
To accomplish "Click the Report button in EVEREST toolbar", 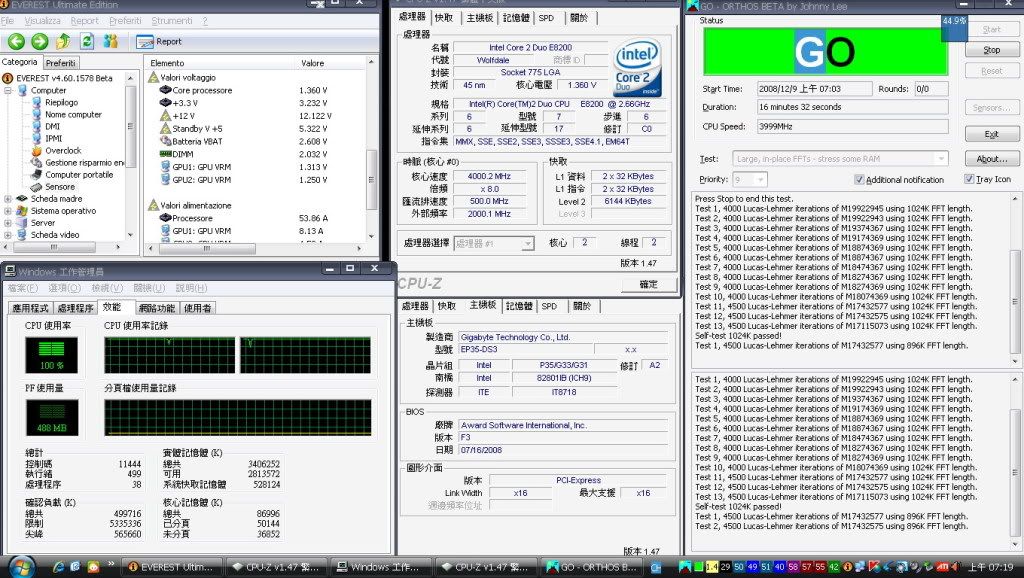I will (x=159, y=42).
